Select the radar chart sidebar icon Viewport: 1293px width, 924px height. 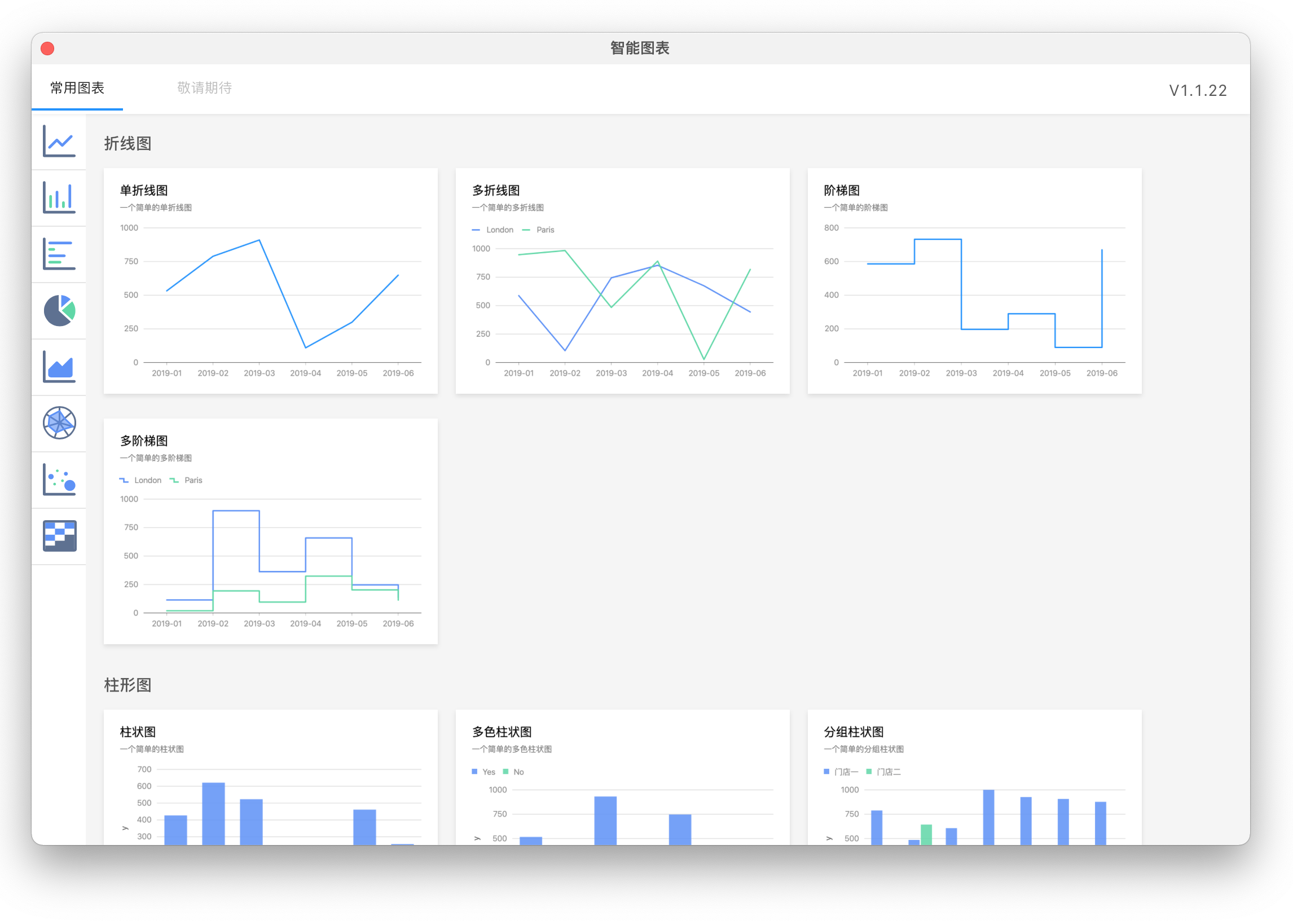(x=59, y=423)
